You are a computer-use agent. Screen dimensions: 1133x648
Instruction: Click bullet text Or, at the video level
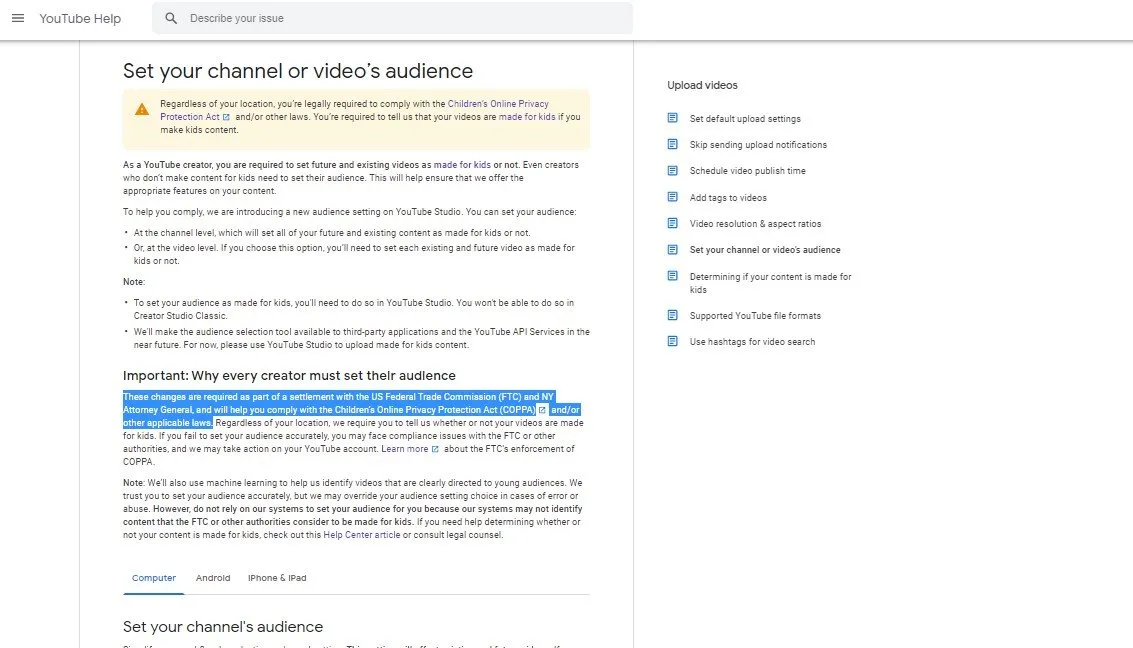click(x=354, y=254)
